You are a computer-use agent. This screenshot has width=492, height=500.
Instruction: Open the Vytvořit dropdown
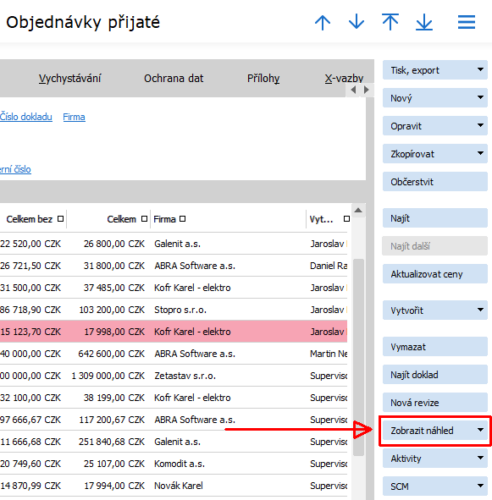[435, 310]
